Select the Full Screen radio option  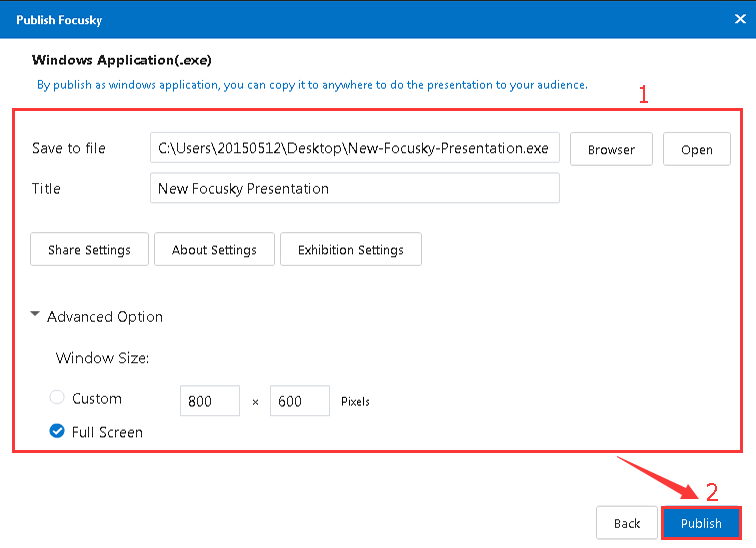(x=57, y=431)
